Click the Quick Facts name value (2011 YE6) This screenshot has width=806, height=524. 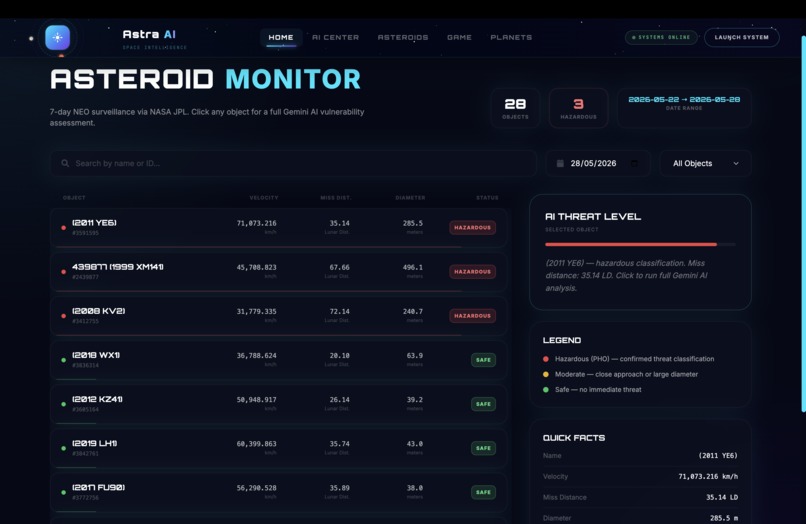(718, 456)
